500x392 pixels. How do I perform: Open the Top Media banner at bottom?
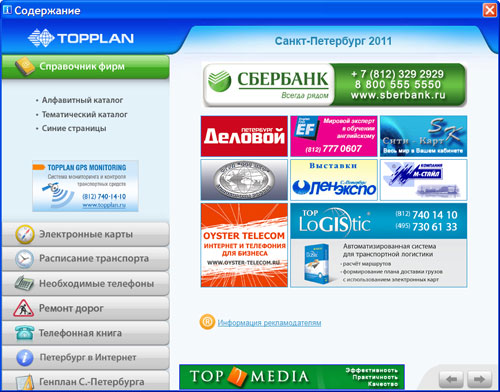click(292, 377)
